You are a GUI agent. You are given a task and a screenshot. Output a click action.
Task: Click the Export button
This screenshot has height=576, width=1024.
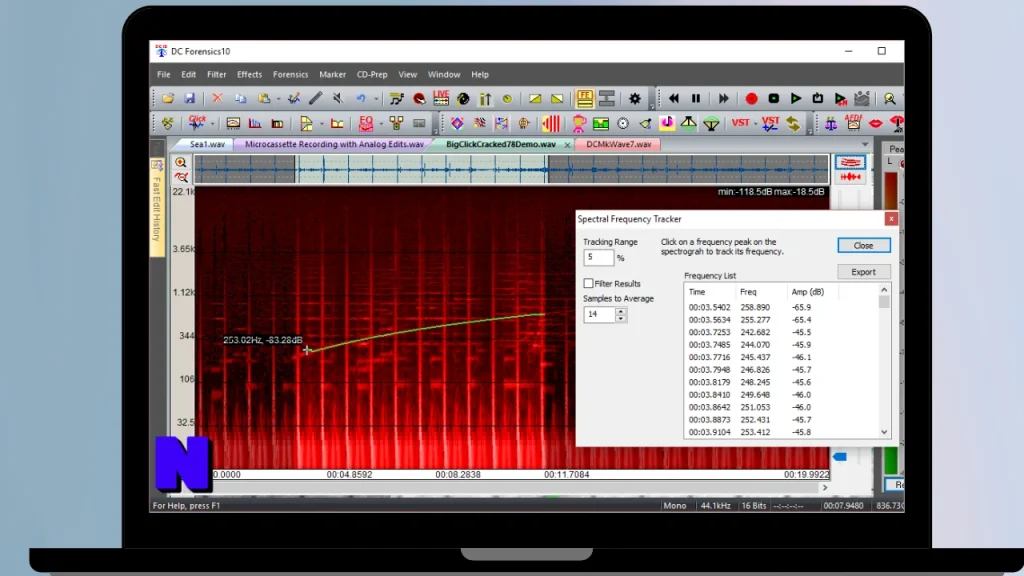tap(863, 272)
